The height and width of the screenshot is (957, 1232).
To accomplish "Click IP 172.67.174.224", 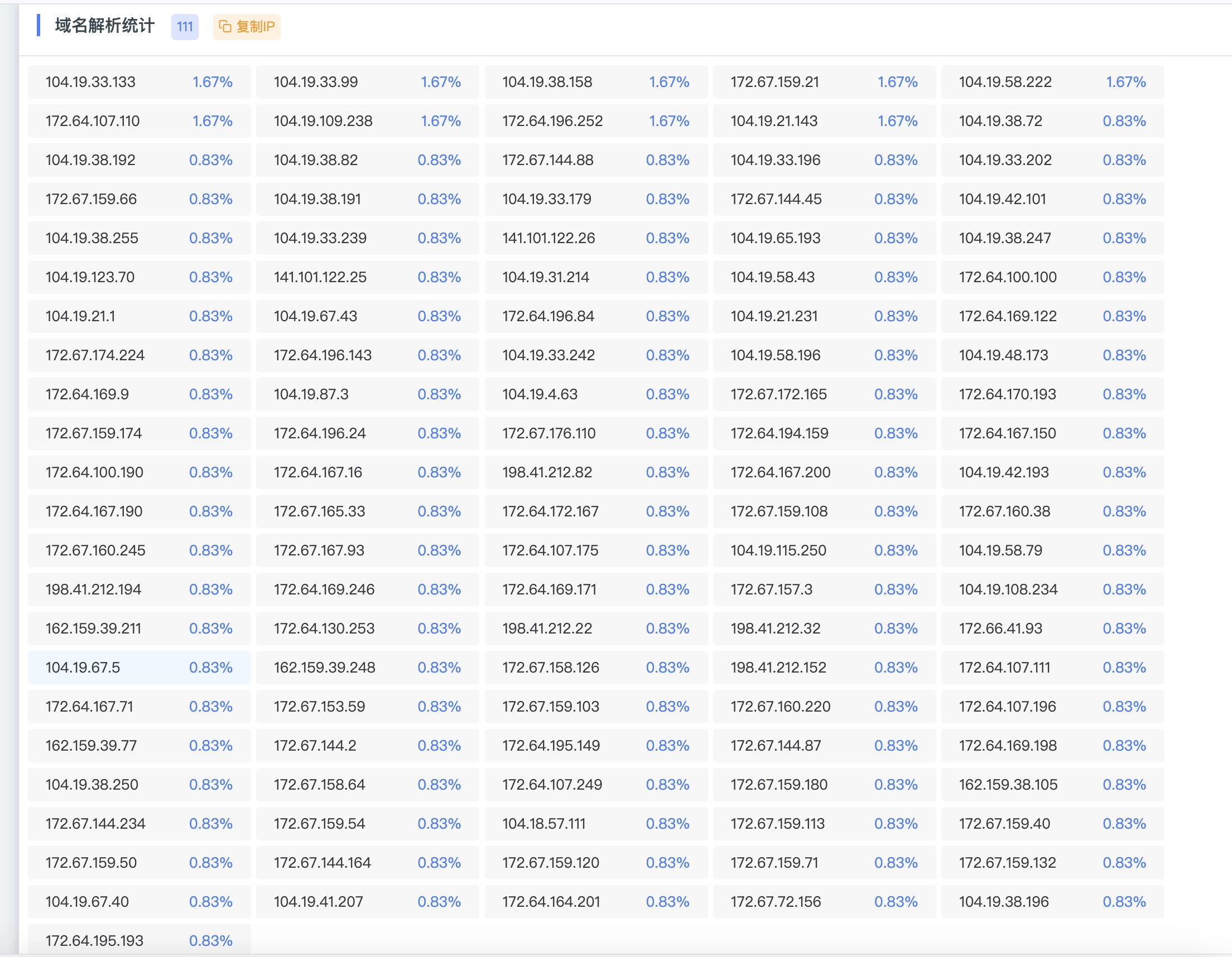I will click(139, 355).
